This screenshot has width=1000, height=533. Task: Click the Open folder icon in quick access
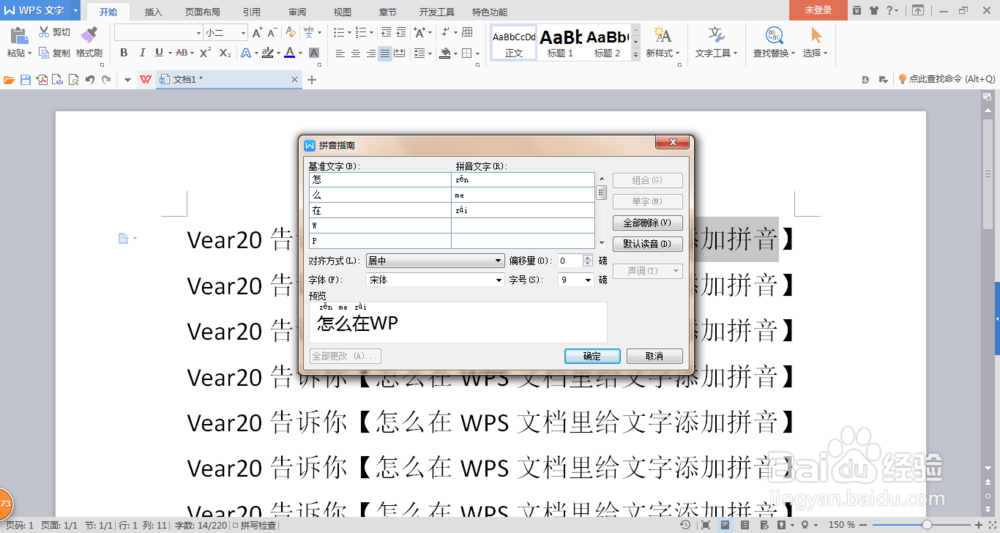coord(9,80)
